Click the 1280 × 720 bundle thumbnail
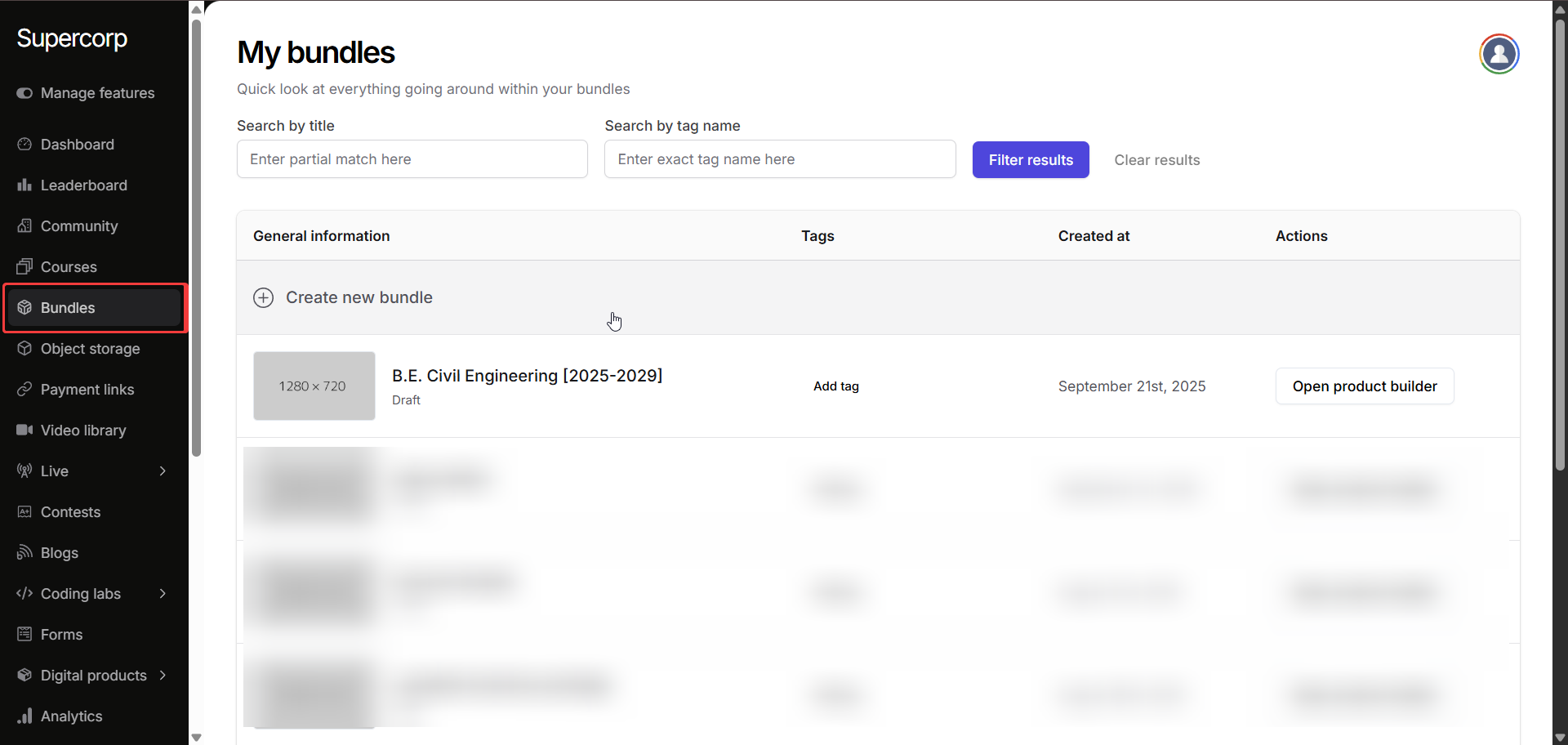1568x745 pixels. 314,386
